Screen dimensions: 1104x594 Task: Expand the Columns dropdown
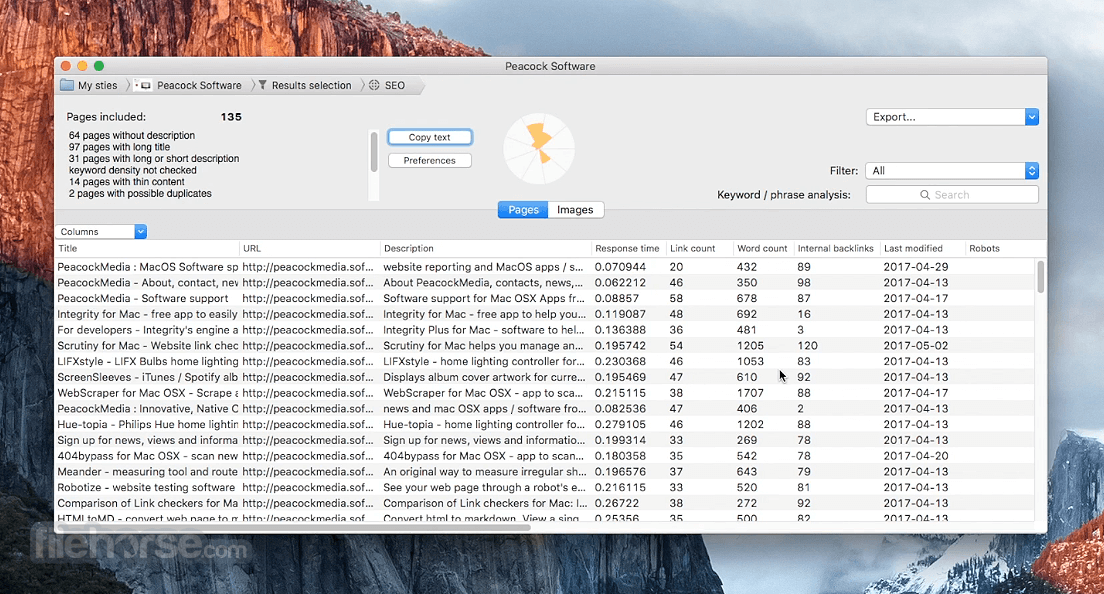(x=101, y=232)
